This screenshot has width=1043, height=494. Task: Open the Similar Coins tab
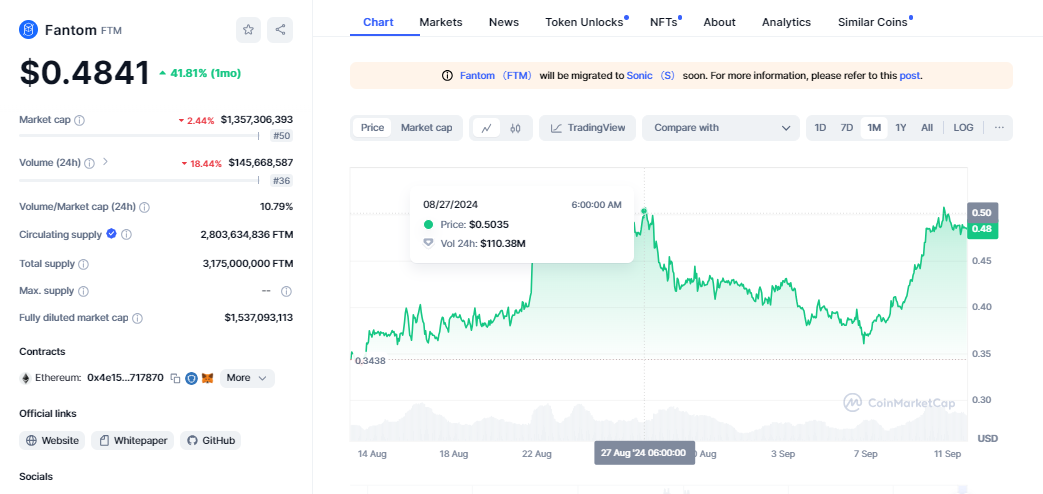[873, 22]
